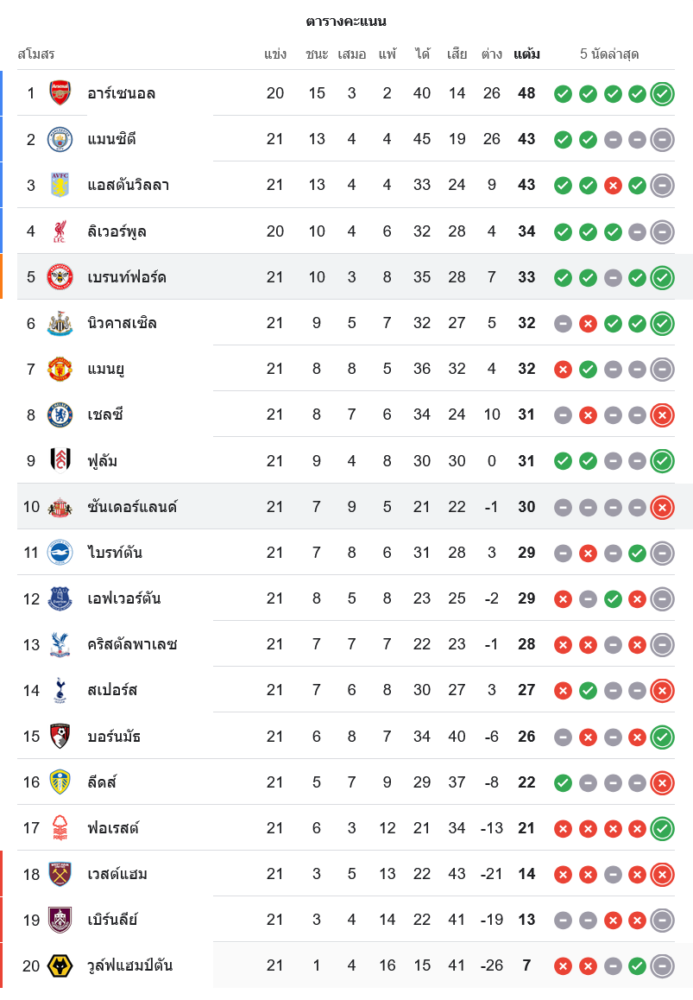
Task: Click the Manchester City club crest
Action: 61,139
